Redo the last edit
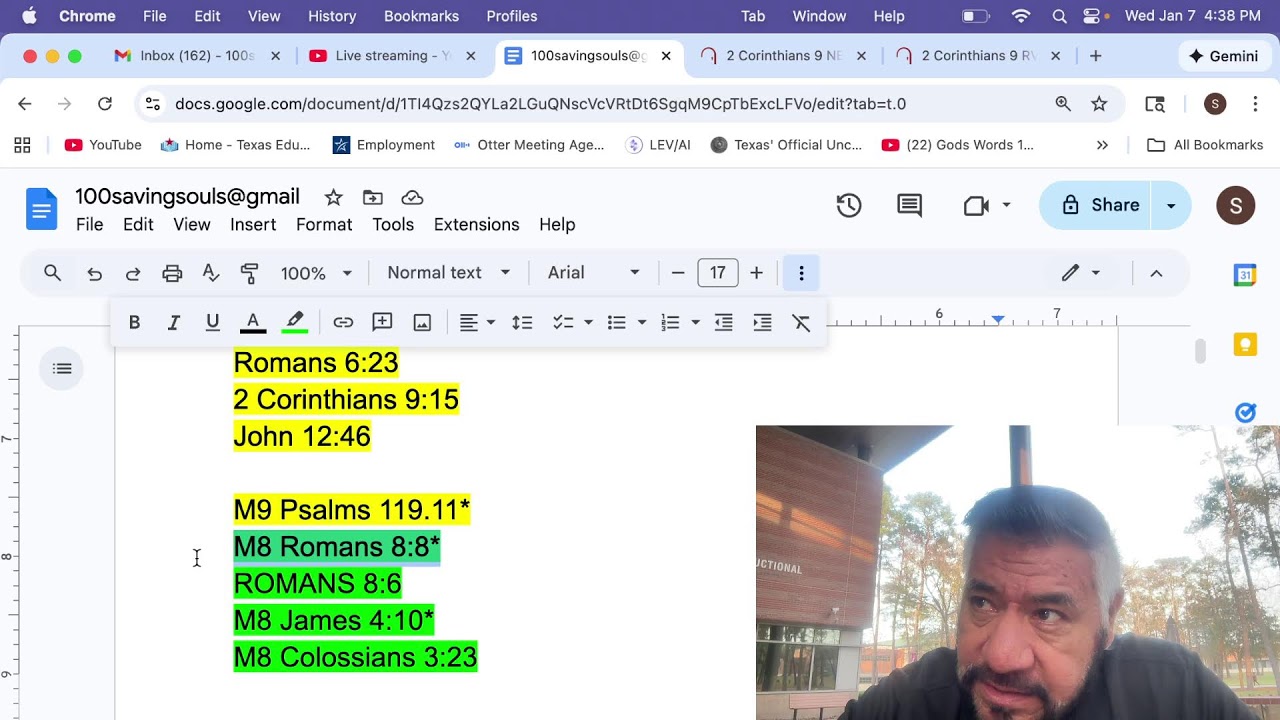Image resolution: width=1280 pixels, height=720 pixels. pyautogui.click(x=133, y=273)
